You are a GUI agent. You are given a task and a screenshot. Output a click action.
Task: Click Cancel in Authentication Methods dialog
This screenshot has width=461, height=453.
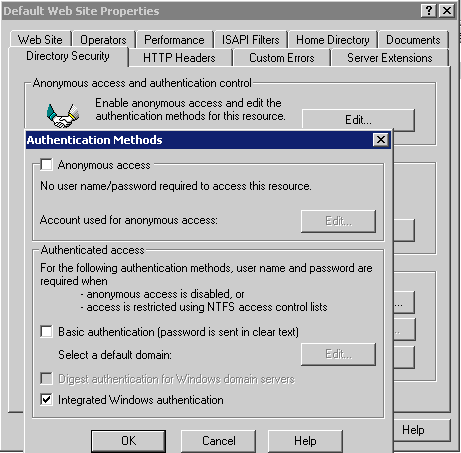point(219,441)
